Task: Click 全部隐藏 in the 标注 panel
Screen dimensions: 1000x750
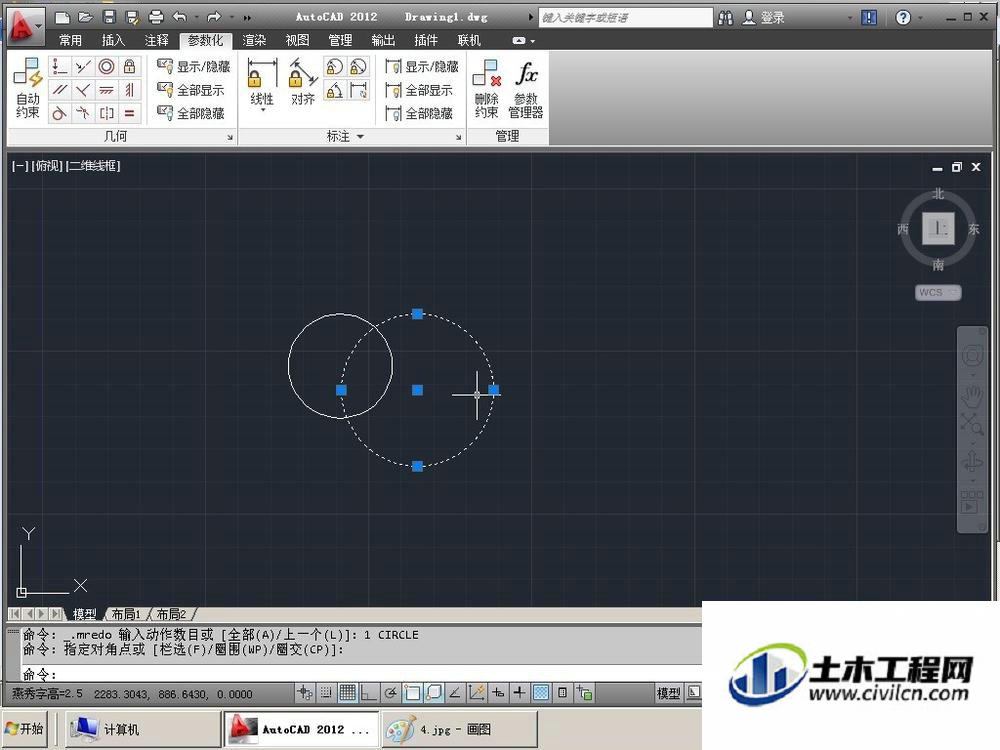Action: 420,114
